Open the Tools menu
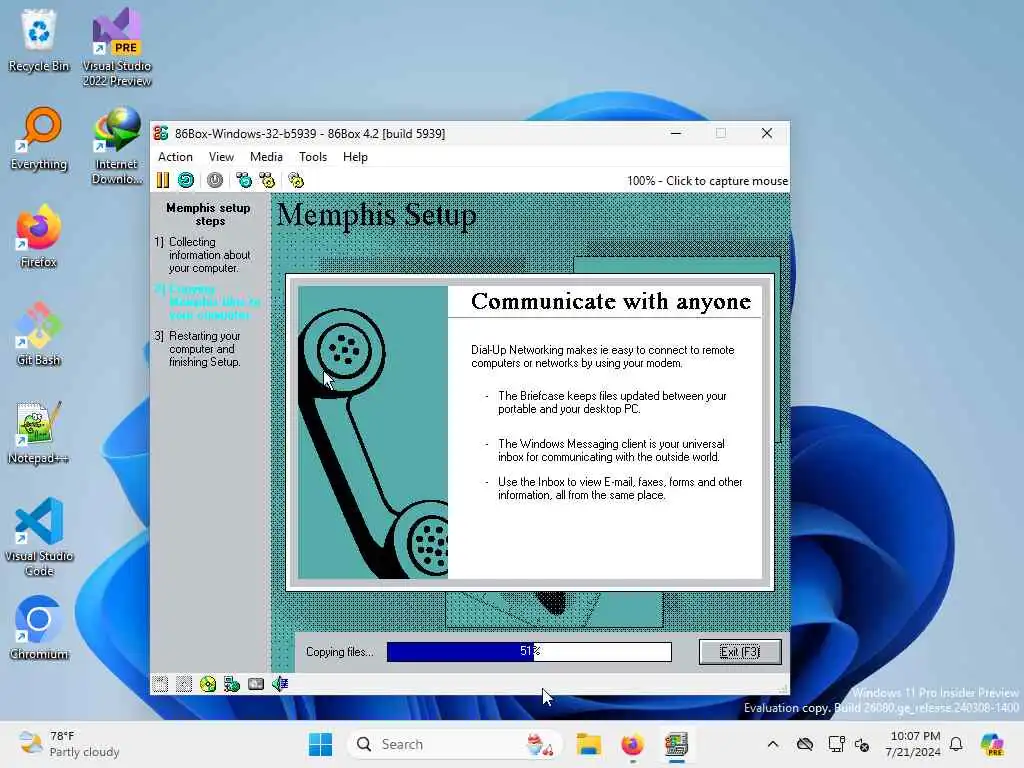The image size is (1024, 768). [x=313, y=157]
